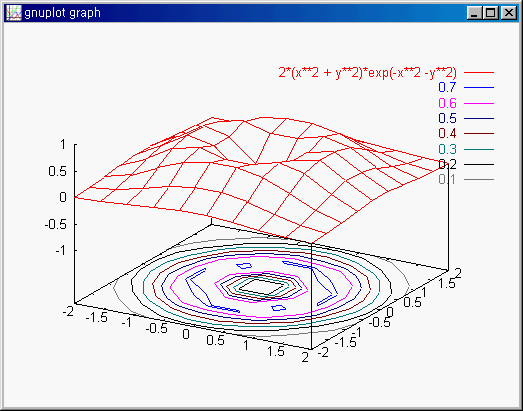Screen dimensions: 523x411
Task: Click the magenta 0.6 legend line sample
Action: tap(479, 103)
